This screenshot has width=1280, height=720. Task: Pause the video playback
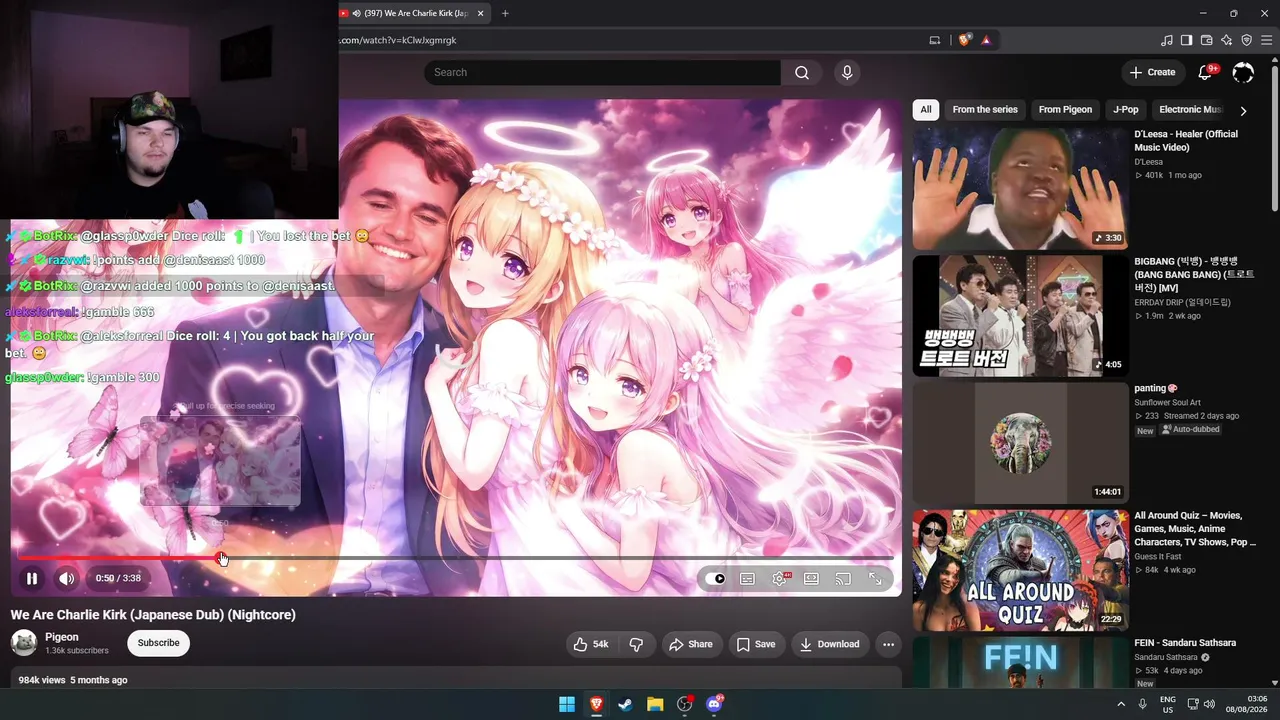(x=32, y=578)
